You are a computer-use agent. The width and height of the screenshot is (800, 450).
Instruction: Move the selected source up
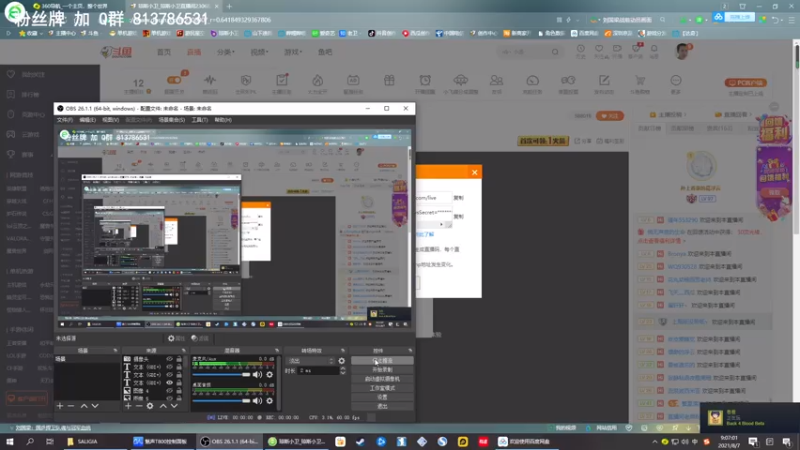[x=163, y=406]
